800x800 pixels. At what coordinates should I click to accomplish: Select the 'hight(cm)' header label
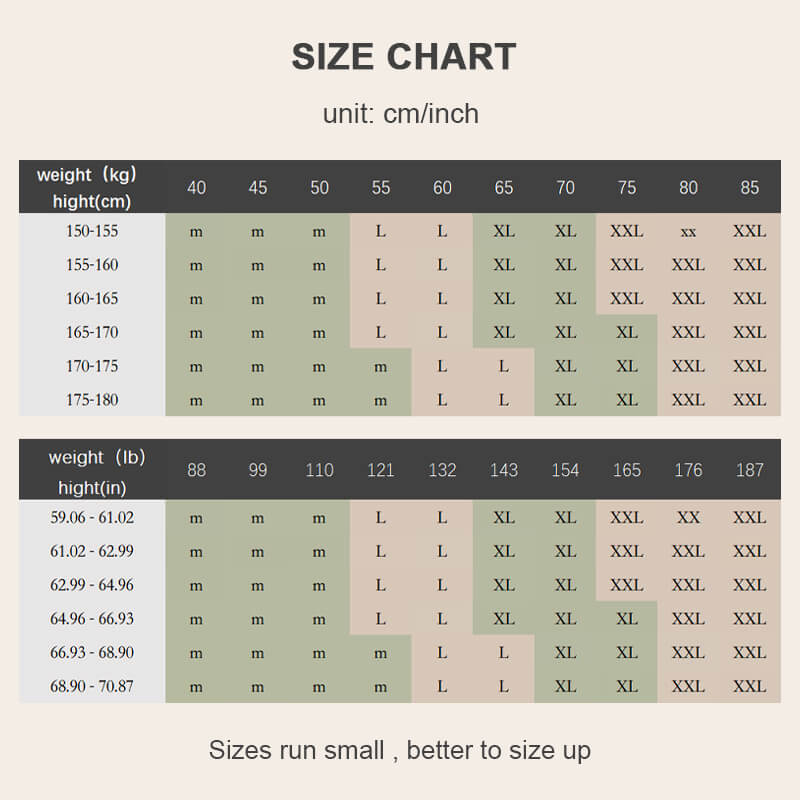click(x=92, y=201)
